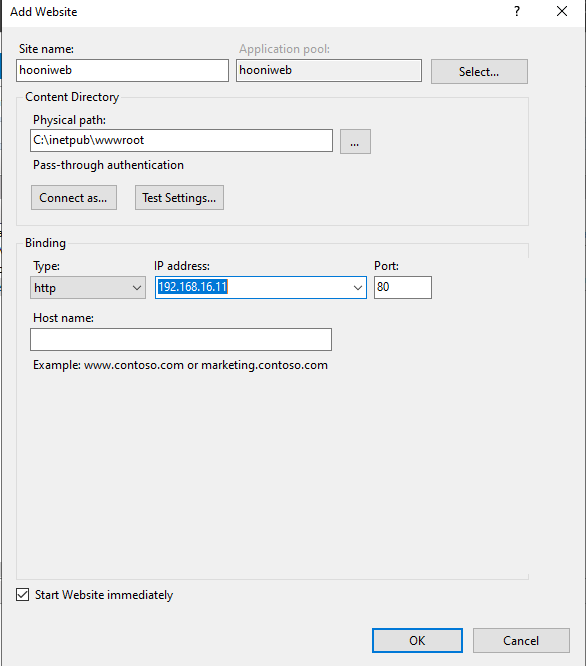Confirm with the OK button
The width and height of the screenshot is (586, 666).
click(x=417, y=641)
